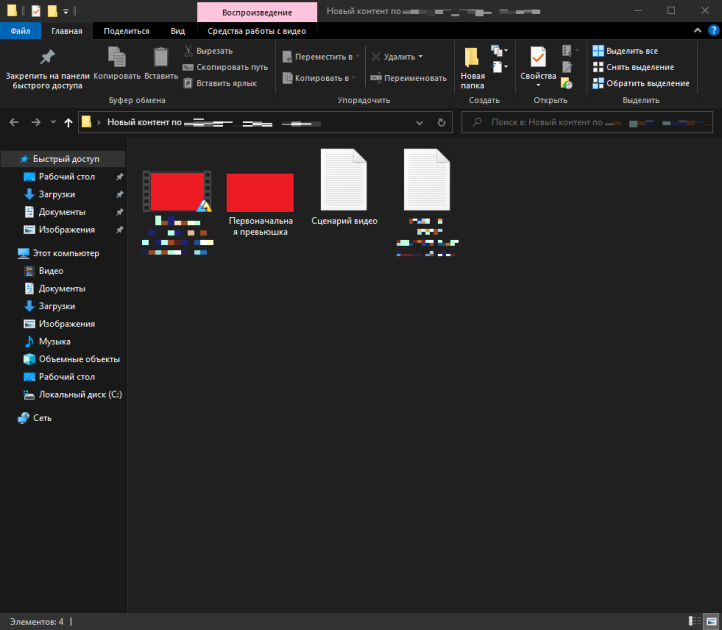Open pinned Изображения under Quick access

tap(67, 230)
